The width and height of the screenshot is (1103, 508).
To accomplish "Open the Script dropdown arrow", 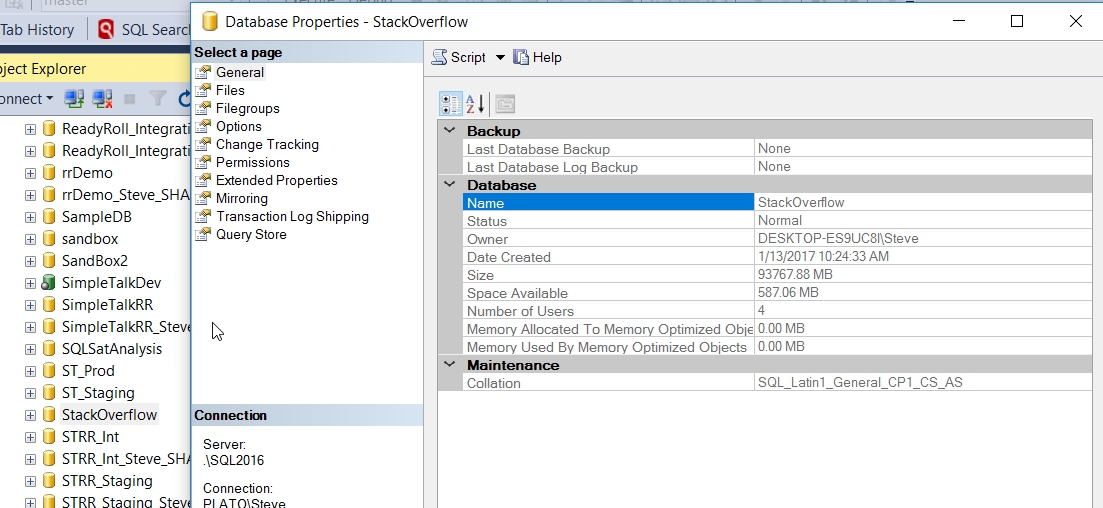I will pos(501,58).
